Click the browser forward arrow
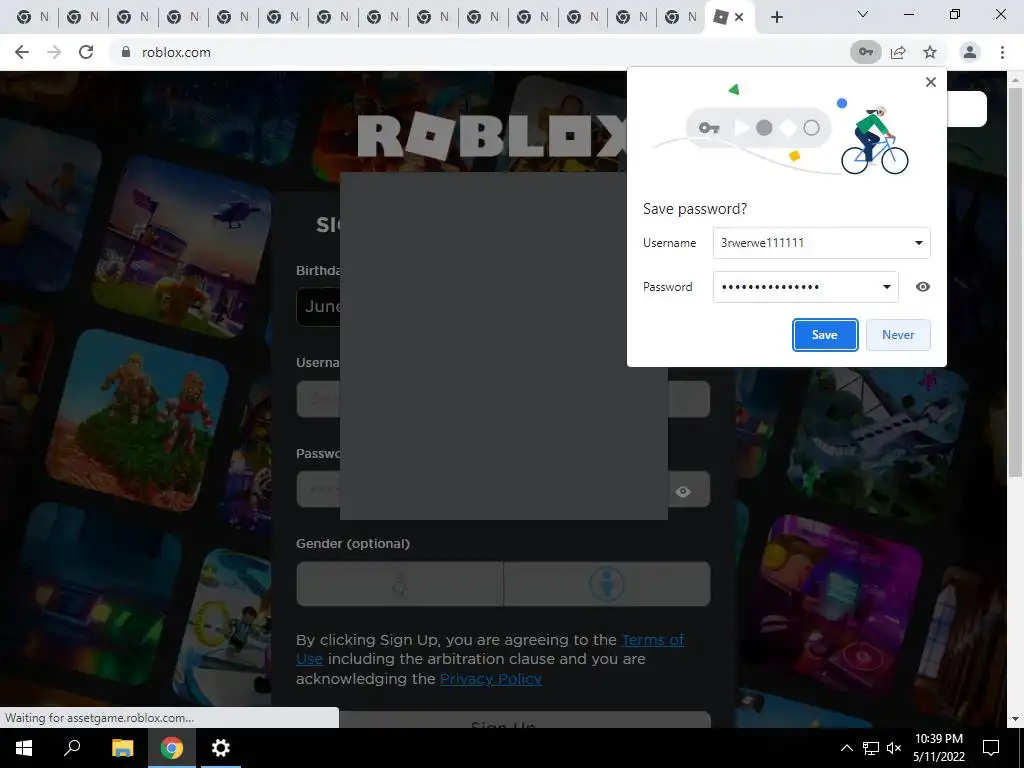Screen dimensions: 1024x768 pos(54,52)
